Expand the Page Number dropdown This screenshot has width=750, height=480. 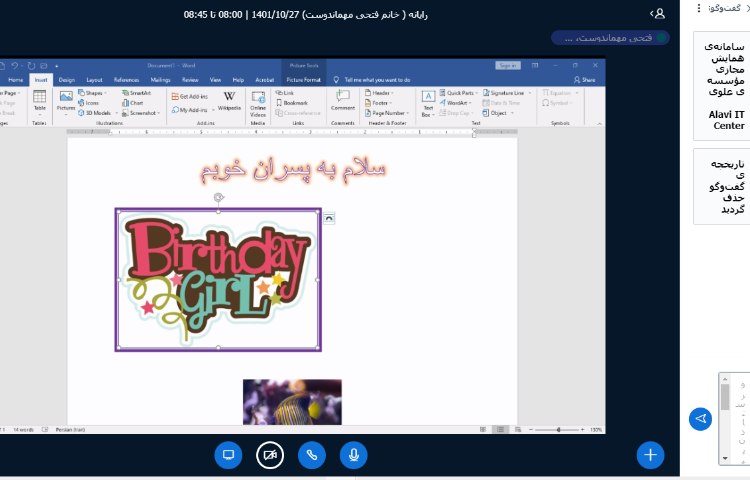tap(387, 113)
